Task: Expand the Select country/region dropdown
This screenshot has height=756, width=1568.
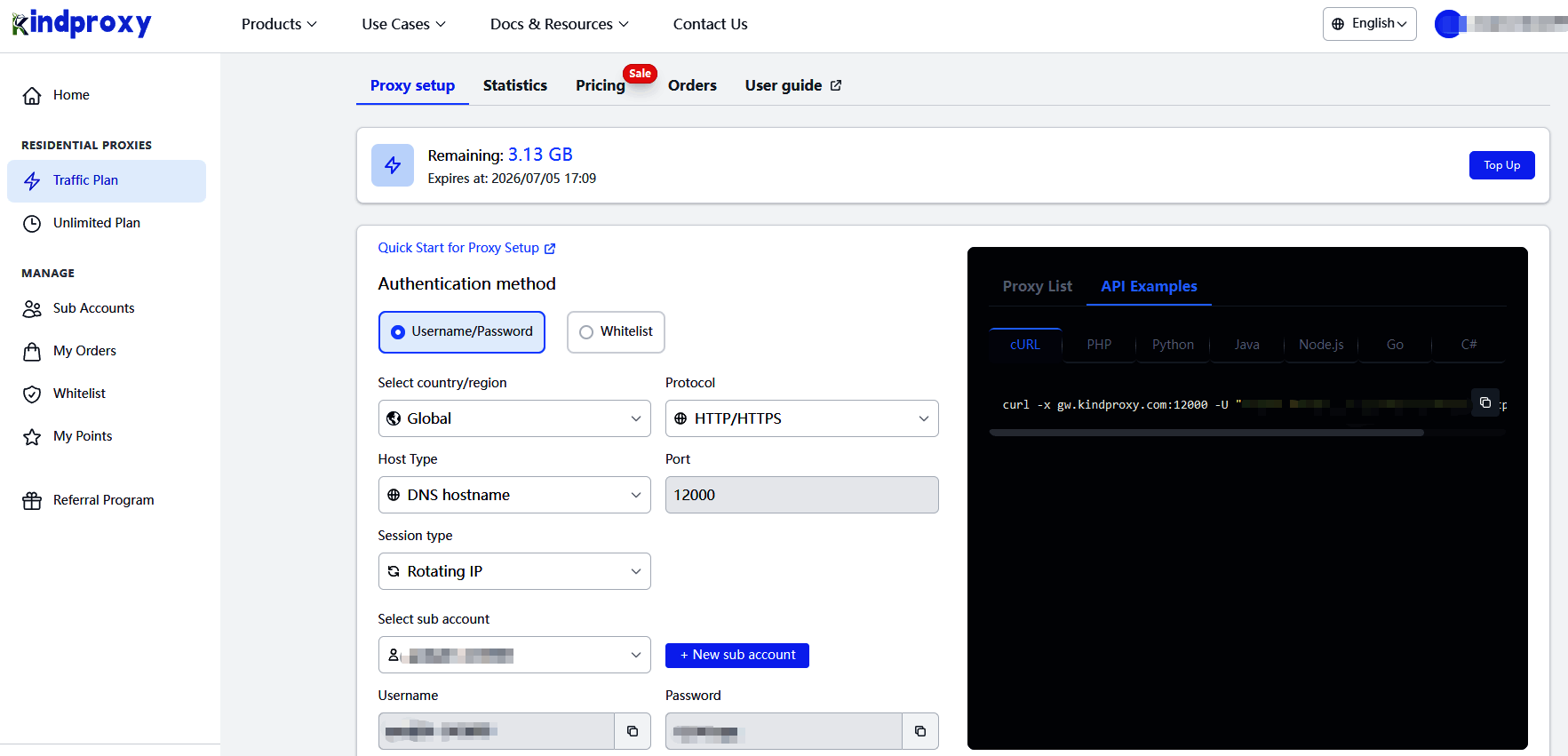Action: tap(514, 418)
